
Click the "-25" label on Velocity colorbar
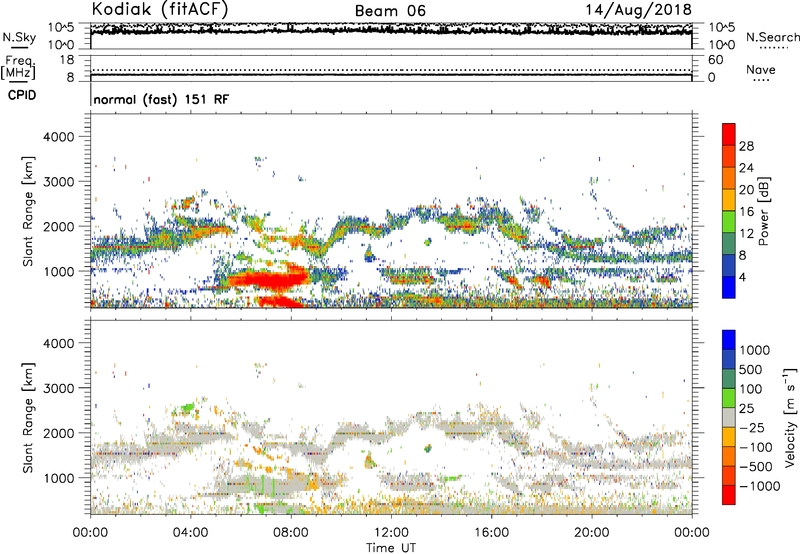coord(751,427)
